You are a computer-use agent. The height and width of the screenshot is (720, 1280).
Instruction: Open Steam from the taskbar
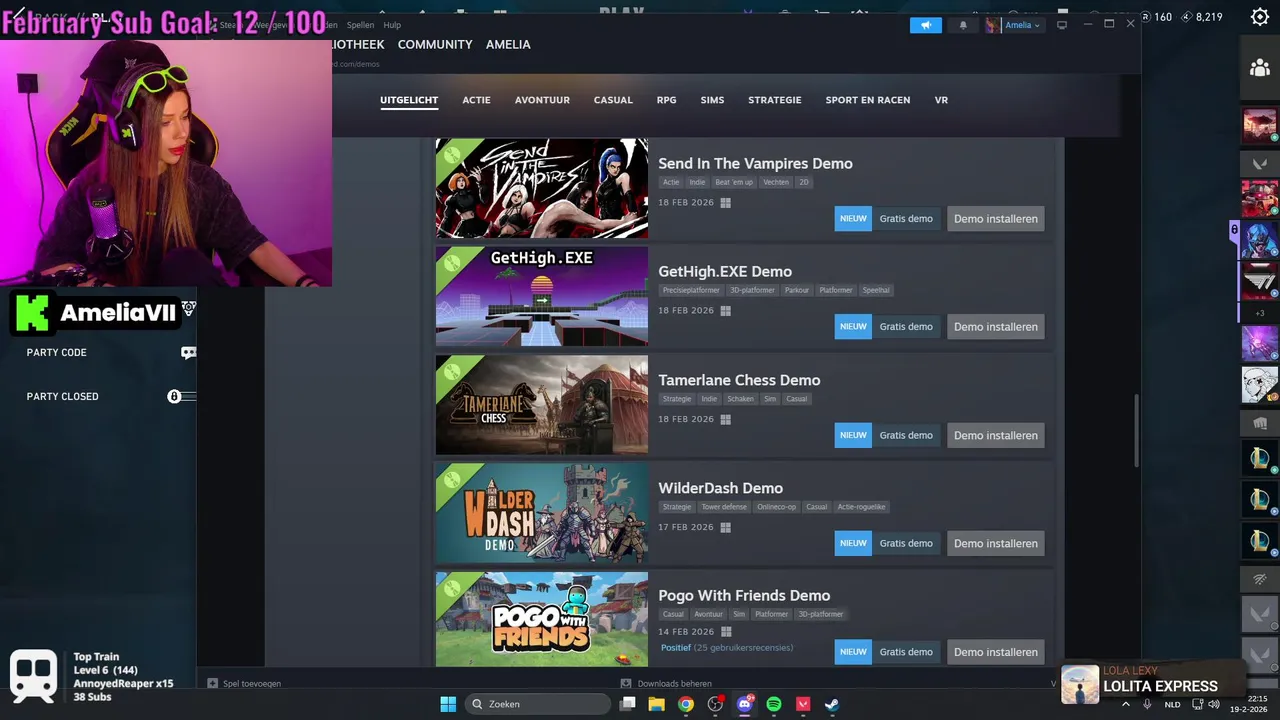coord(832,704)
